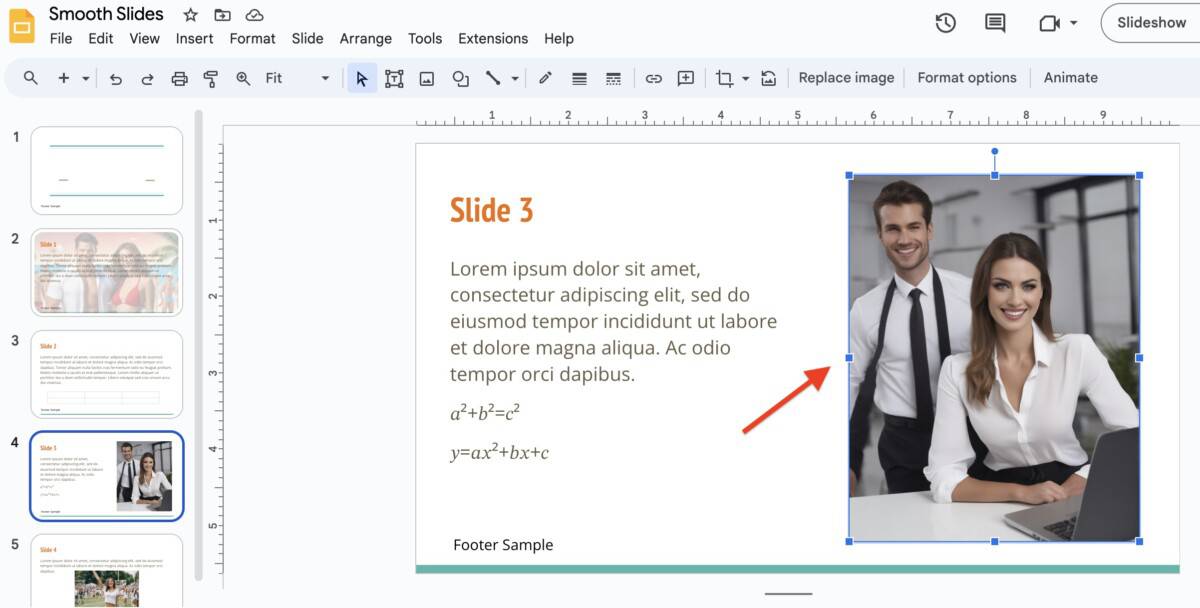Screen dimensions: 1200x608
Task: Open the Insert menu
Action: click(194, 38)
